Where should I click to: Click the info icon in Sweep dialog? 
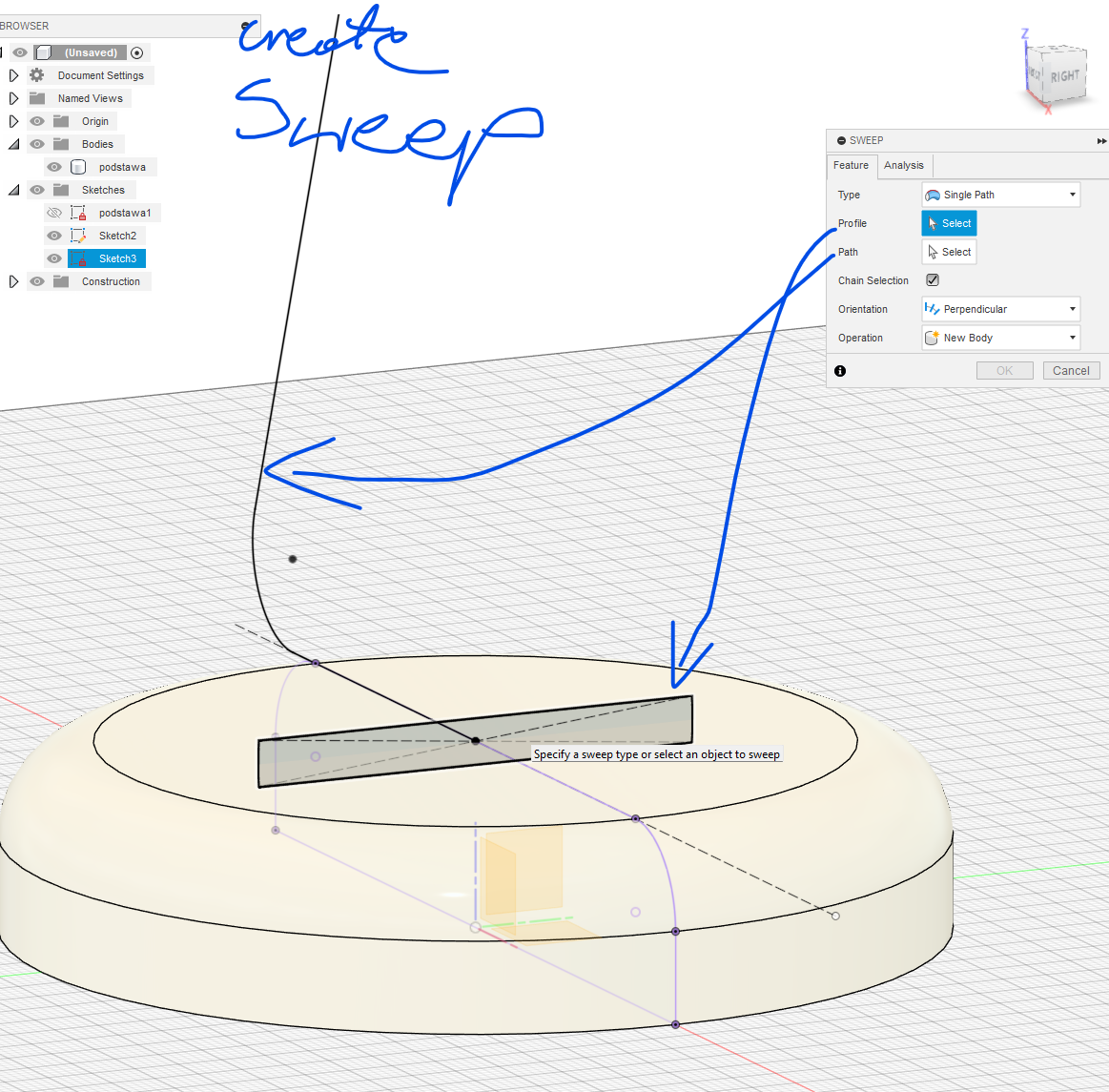pos(840,371)
